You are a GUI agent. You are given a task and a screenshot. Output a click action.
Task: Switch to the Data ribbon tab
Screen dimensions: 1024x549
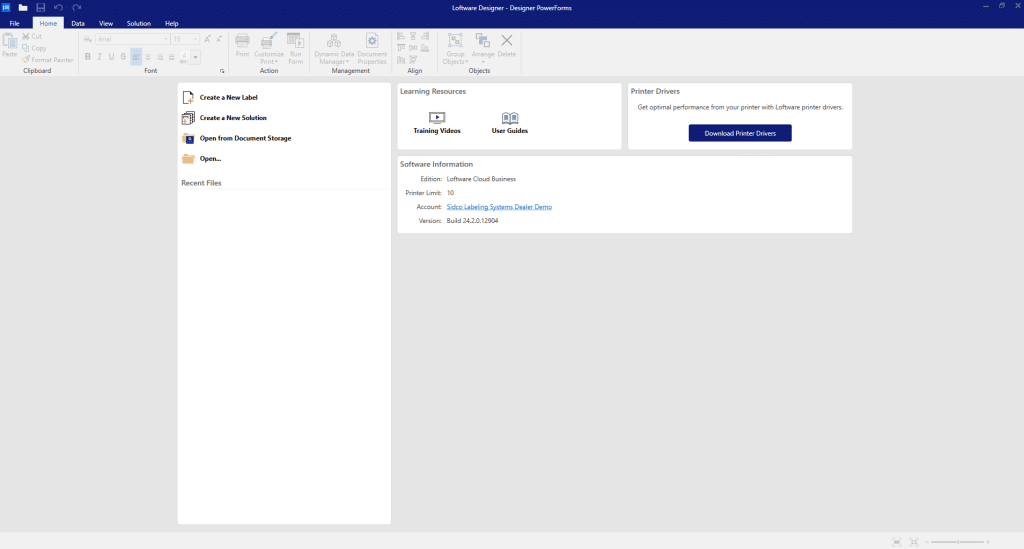point(78,24)
